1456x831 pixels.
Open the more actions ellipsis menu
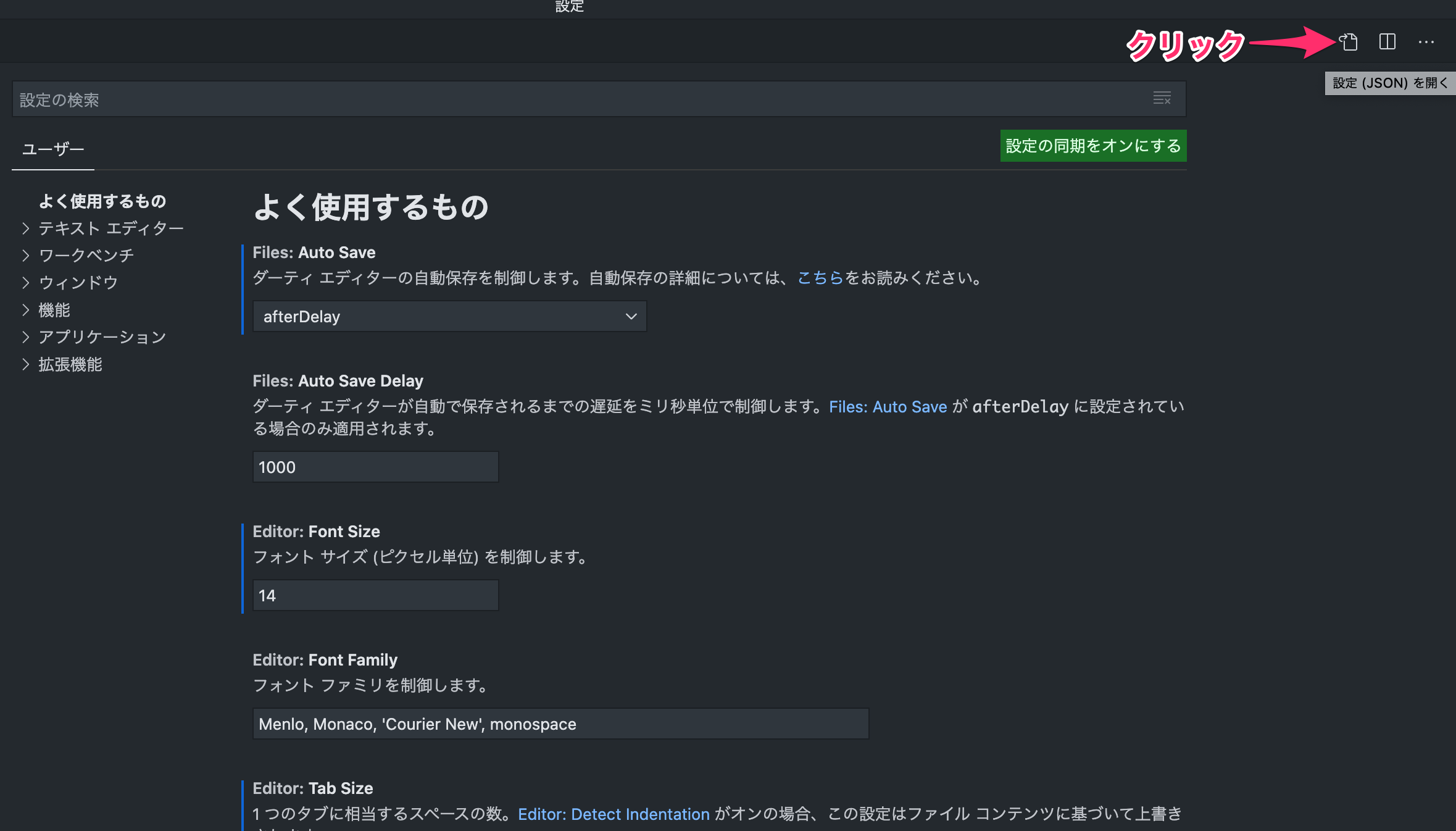pos(1426,42)
